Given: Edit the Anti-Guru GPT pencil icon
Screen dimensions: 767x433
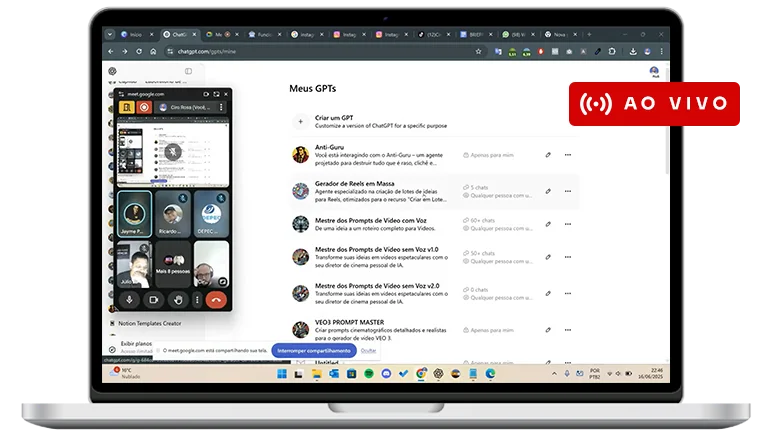Looking at the screenshot, I should point(548,155).
